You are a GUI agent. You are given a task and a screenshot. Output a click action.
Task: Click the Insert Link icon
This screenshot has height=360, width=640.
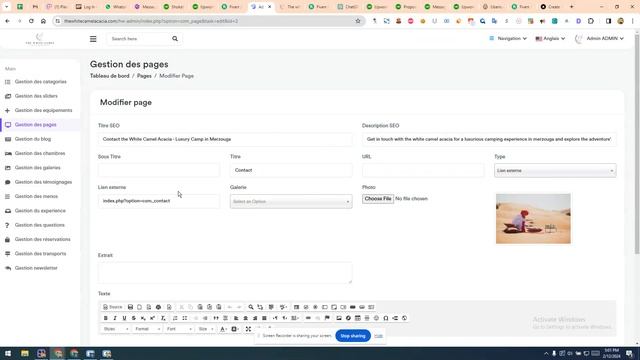pos(308,318)
